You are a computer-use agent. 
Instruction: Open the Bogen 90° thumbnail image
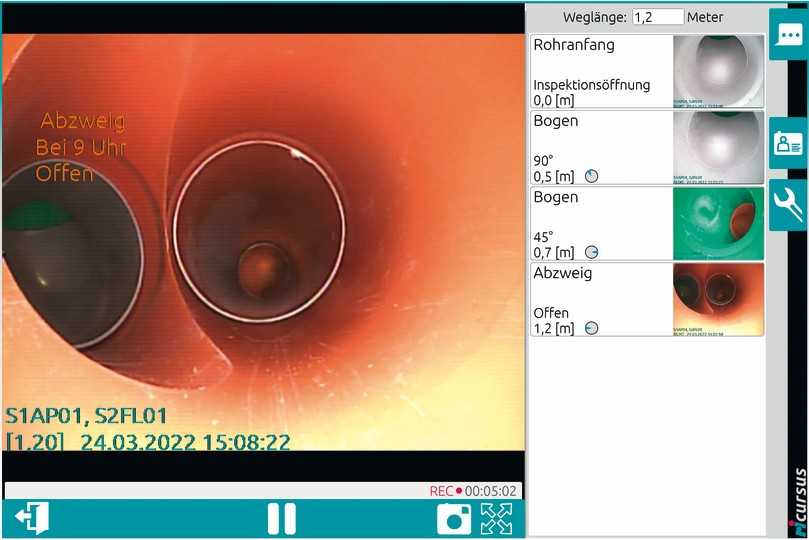click(x=718, y=147)
